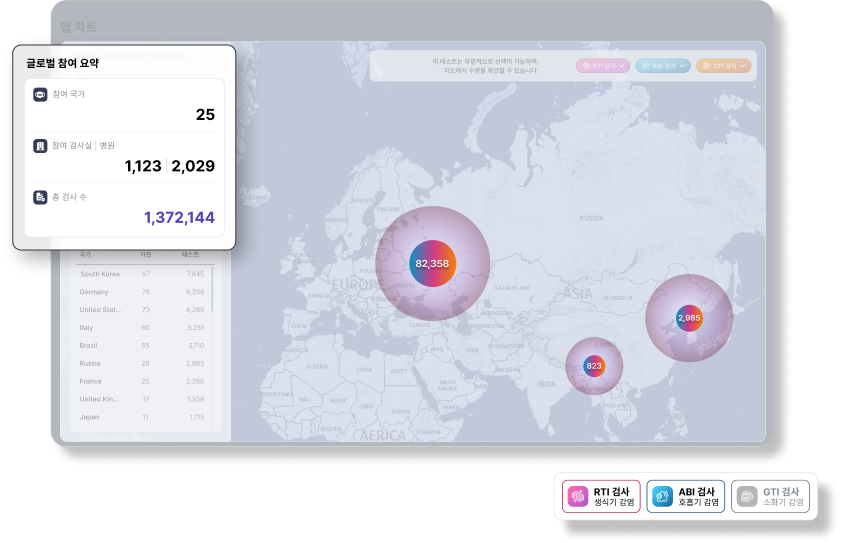The image size is (848, 543).
Task: Select the United Kin... row
Action: (x=142, y=399)
